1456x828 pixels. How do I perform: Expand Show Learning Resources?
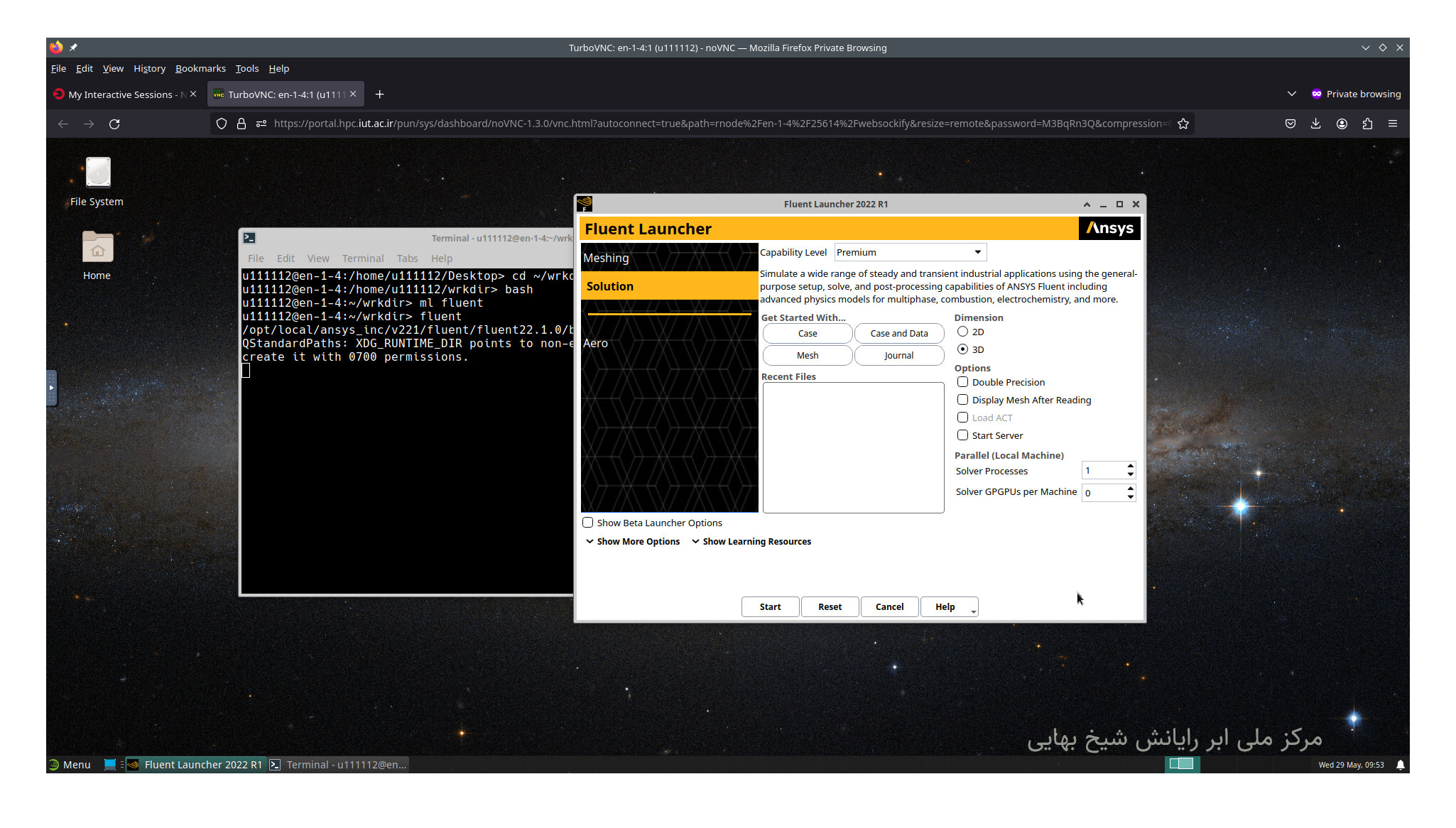pos(751,541)
